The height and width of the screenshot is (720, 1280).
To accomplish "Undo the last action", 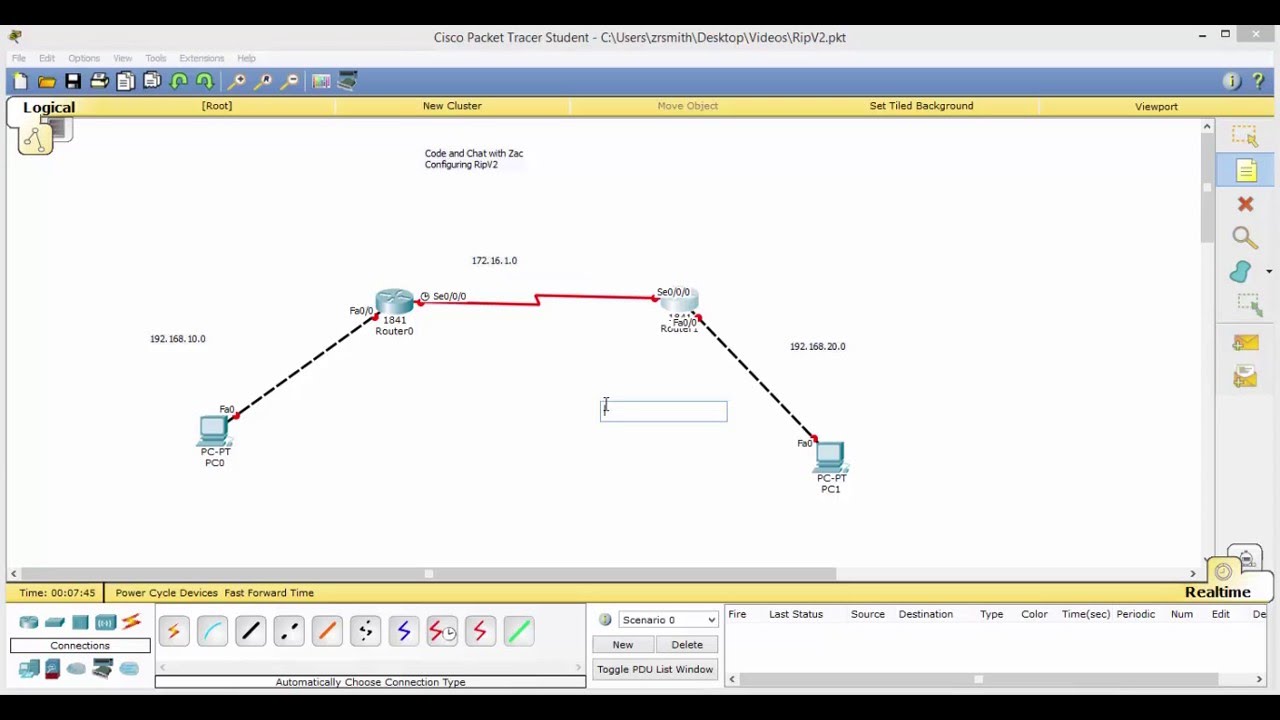I will tap(179, 82).
